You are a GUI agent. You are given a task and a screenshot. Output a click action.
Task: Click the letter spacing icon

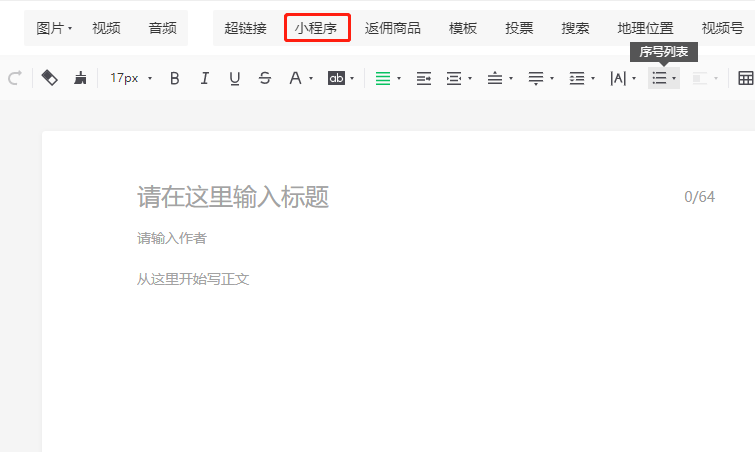coord(618,78)
